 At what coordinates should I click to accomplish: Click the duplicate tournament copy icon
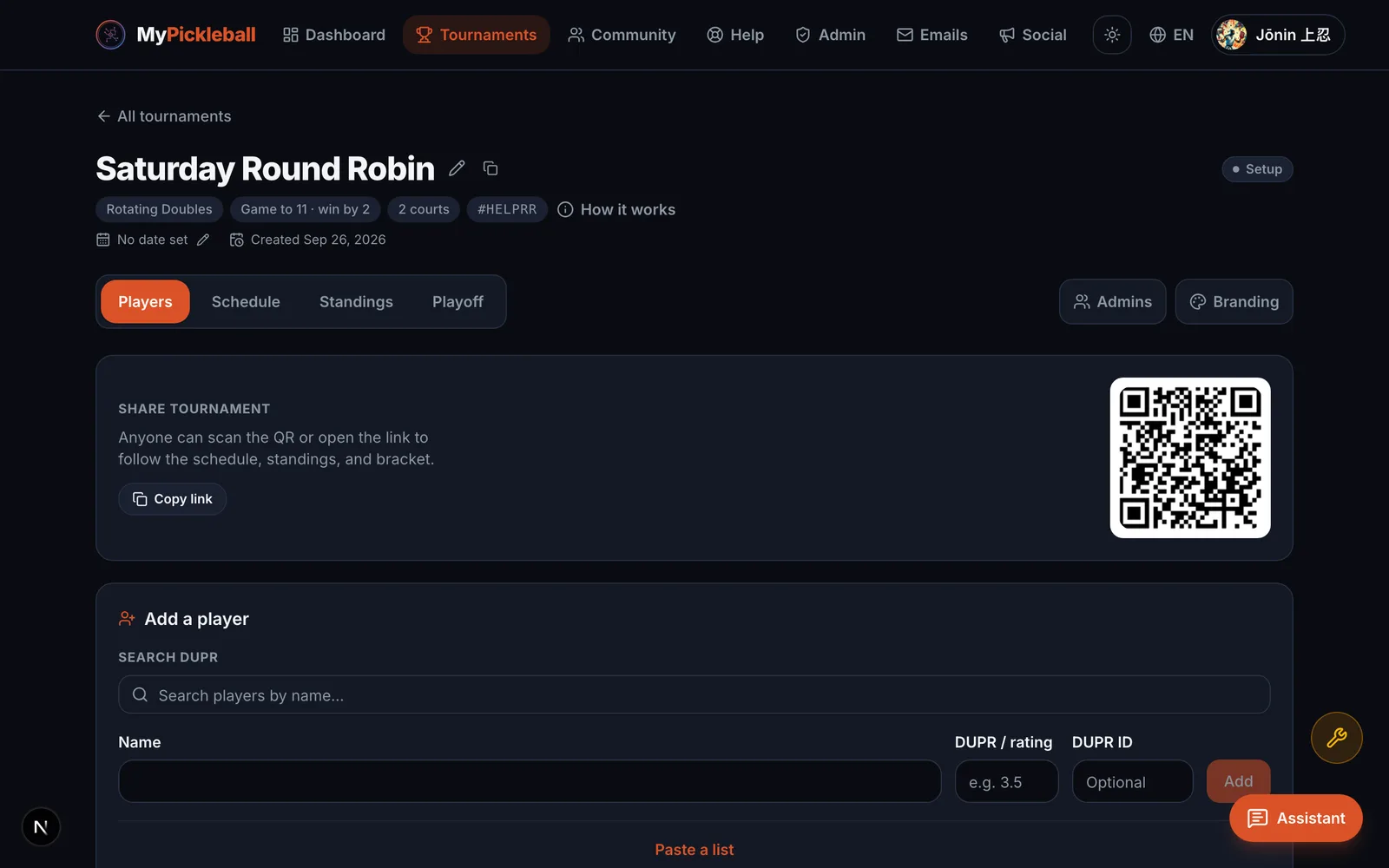[490, 168]
